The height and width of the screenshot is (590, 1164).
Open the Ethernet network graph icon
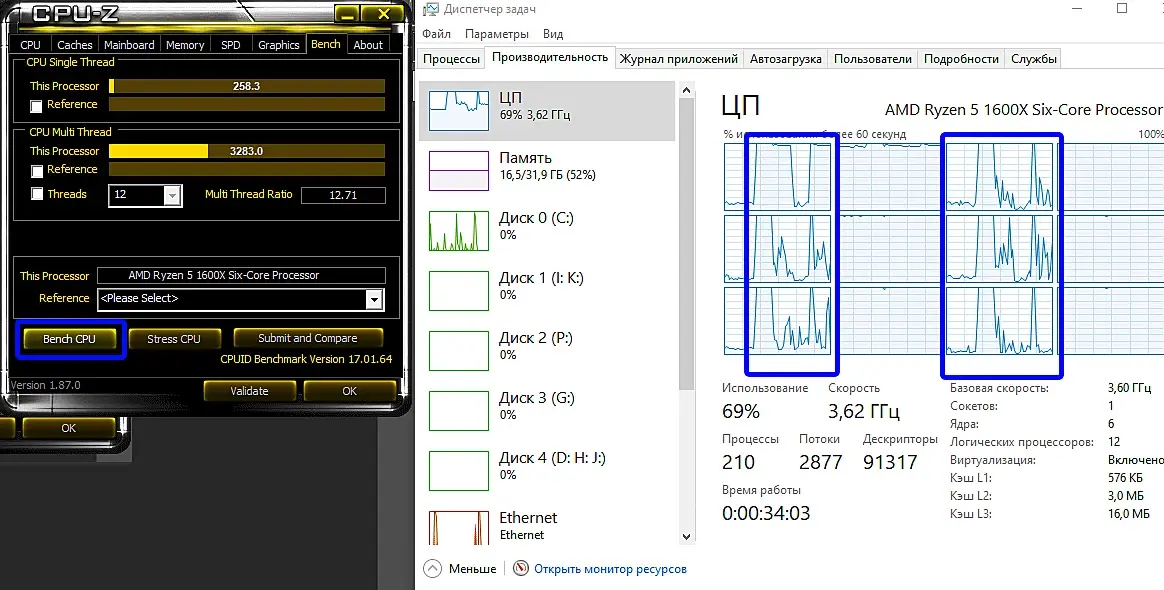[x=459, y=528]
